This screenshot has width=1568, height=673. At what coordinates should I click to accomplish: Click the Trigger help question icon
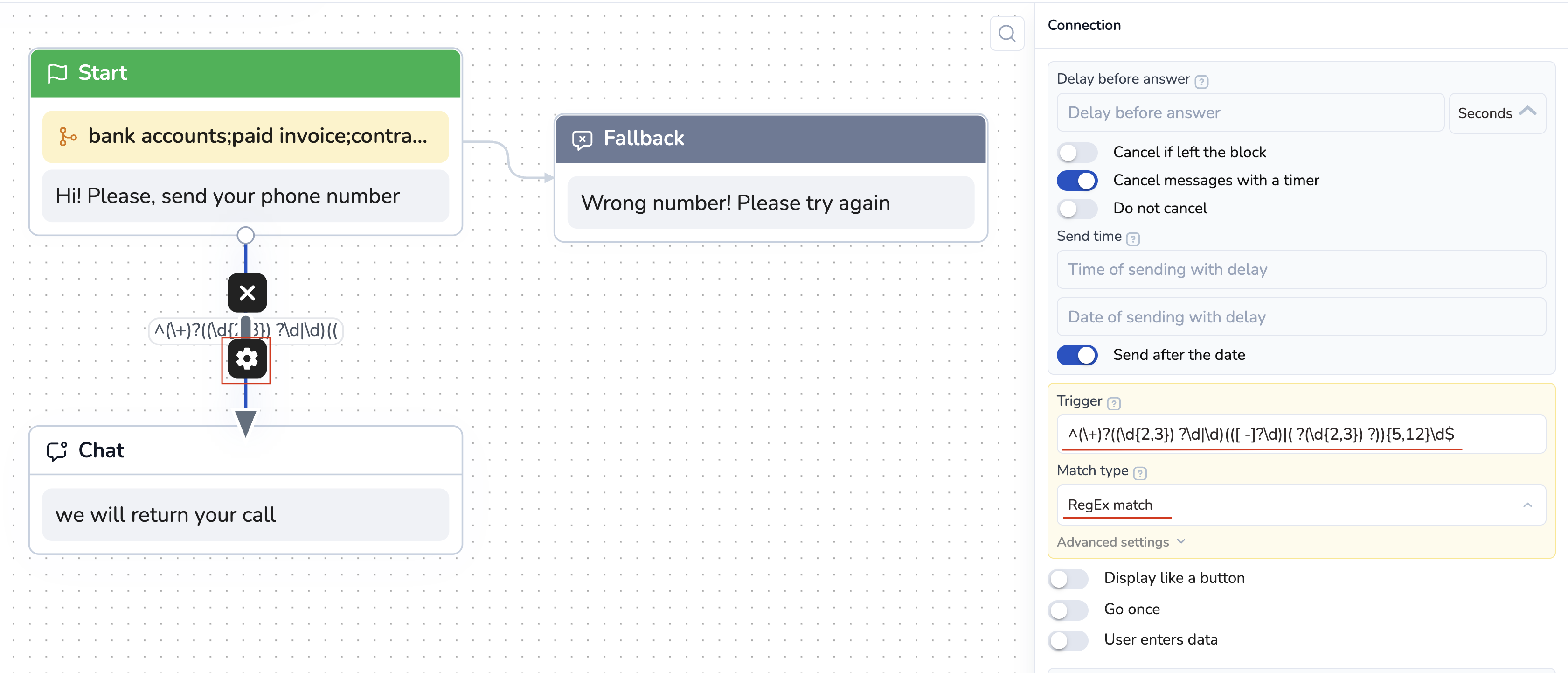pyautogui.click(x=1114, y=403)
